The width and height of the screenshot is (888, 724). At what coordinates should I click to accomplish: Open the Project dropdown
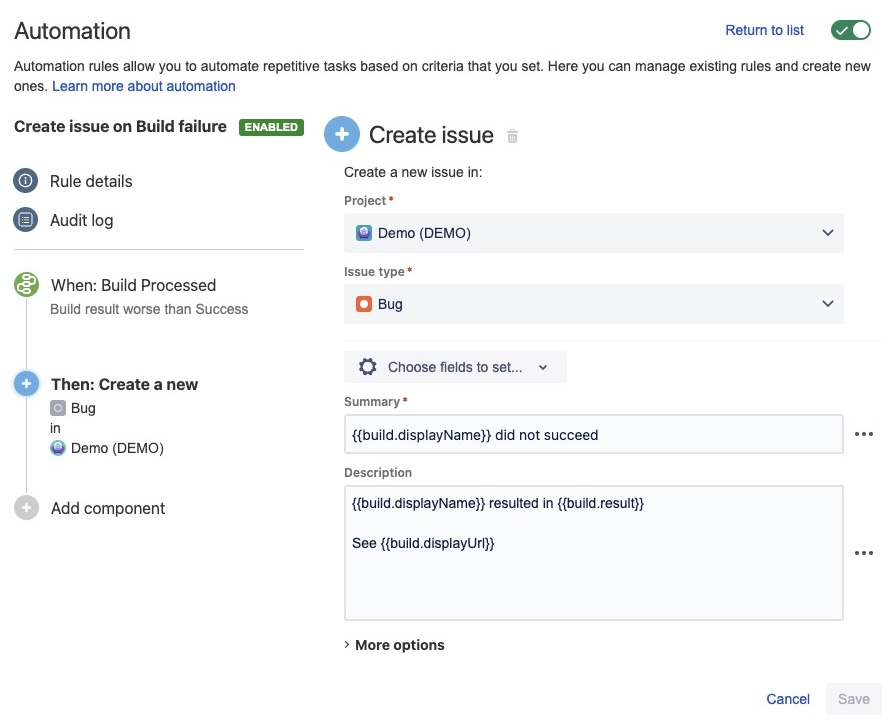[828, 232]
